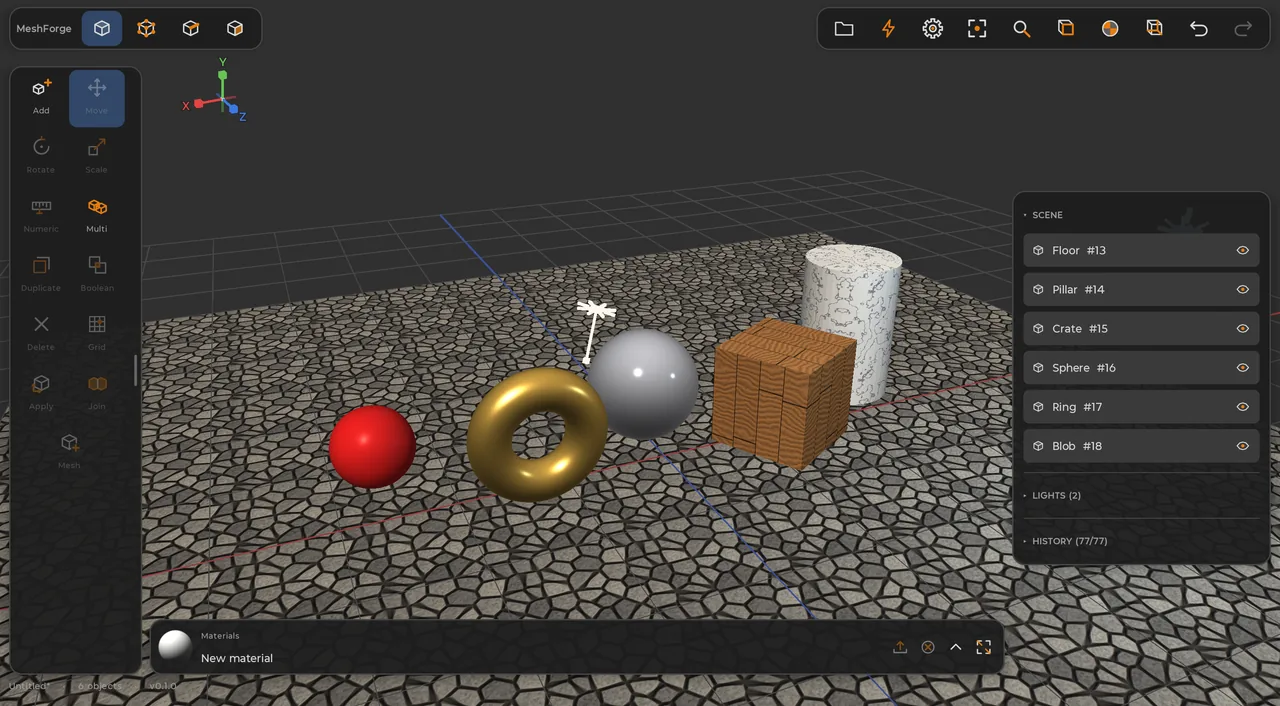Viewport: 1280px width, 706px height.
Task: Switch to vertex selection mode
Action: (x=146, y=29)
